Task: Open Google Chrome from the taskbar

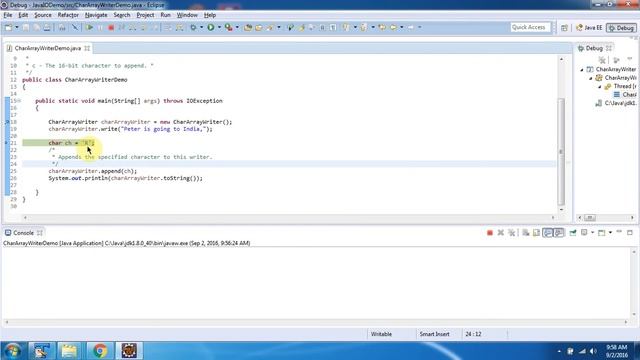Action: [100, 351]
